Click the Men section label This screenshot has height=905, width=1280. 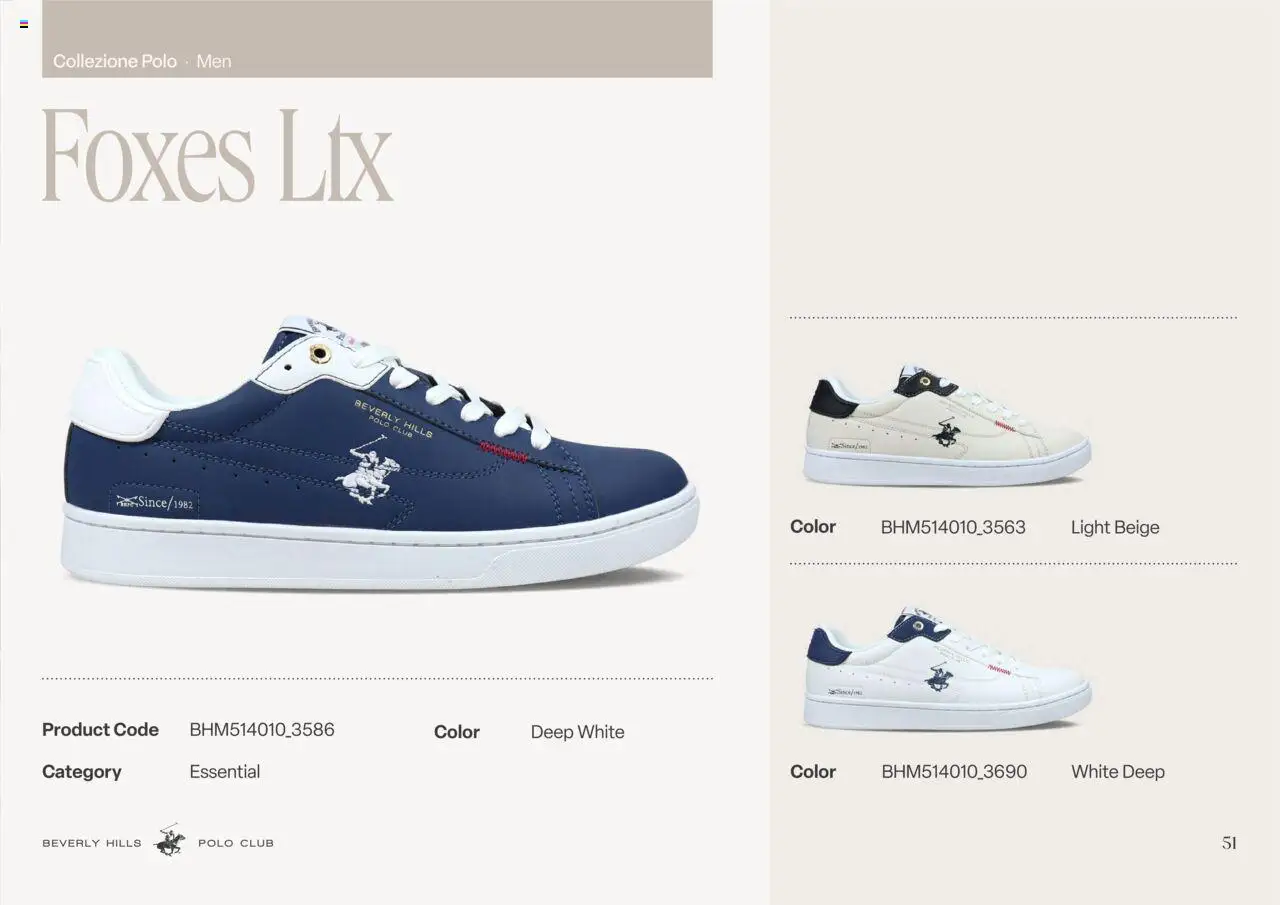click(214, 61)
